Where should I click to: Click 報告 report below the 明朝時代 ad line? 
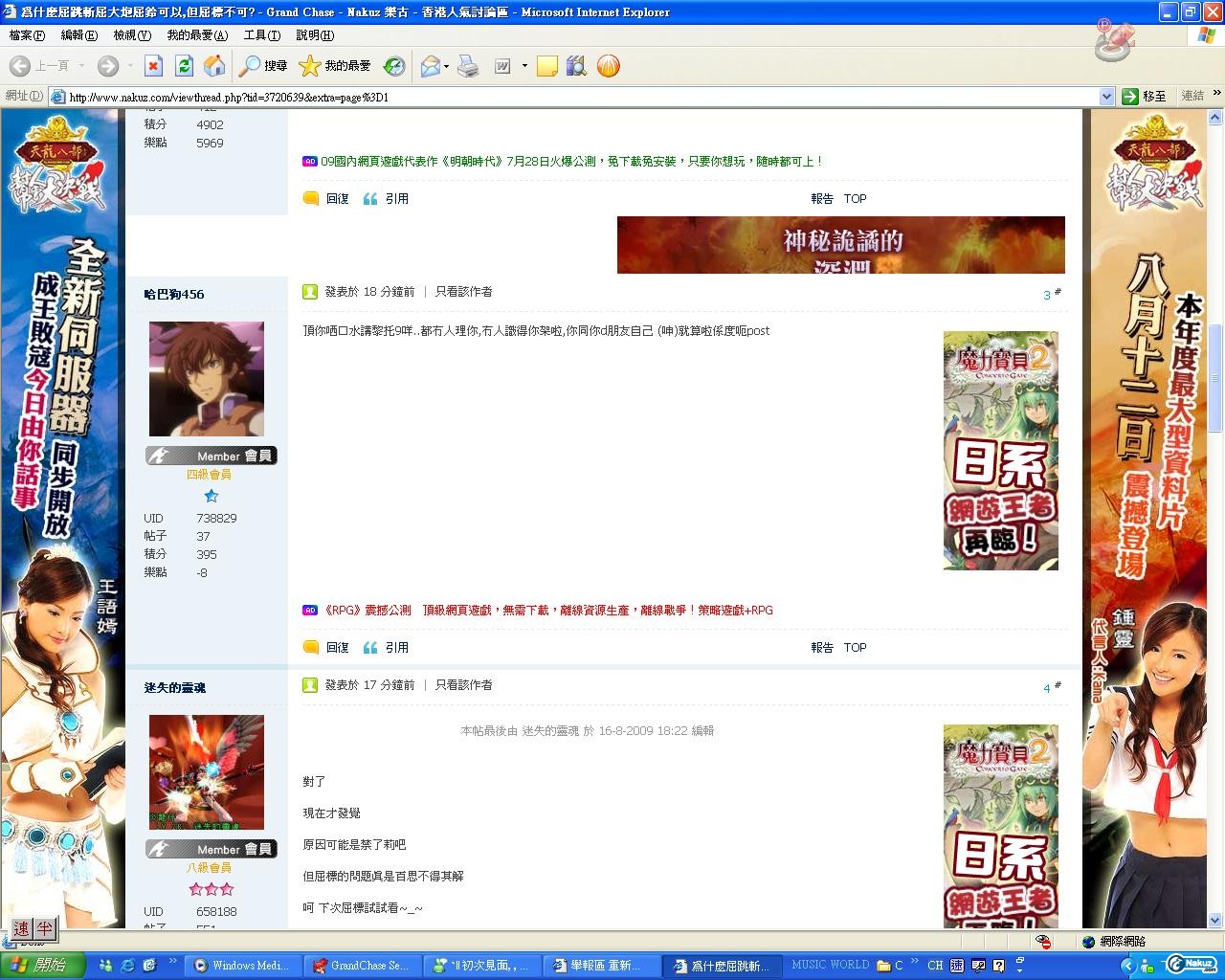pos(822,199)
